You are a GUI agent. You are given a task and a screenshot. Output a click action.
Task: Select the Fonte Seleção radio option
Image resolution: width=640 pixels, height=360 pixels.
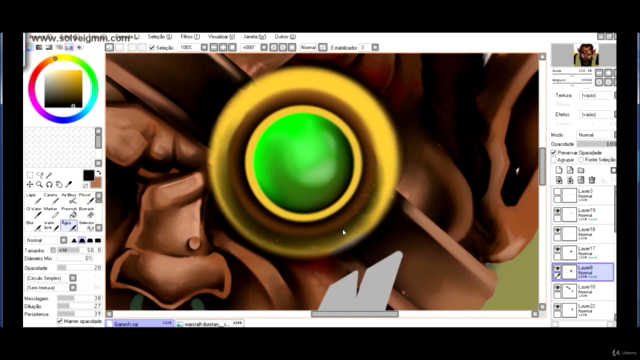(581, 160)
